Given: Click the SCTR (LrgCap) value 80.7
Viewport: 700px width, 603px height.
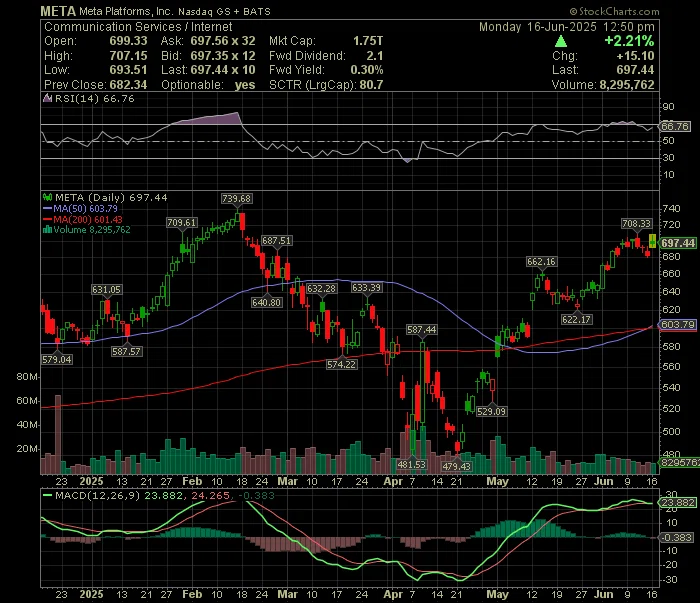Looking at the screenshot, I should [x=371, y=85].
